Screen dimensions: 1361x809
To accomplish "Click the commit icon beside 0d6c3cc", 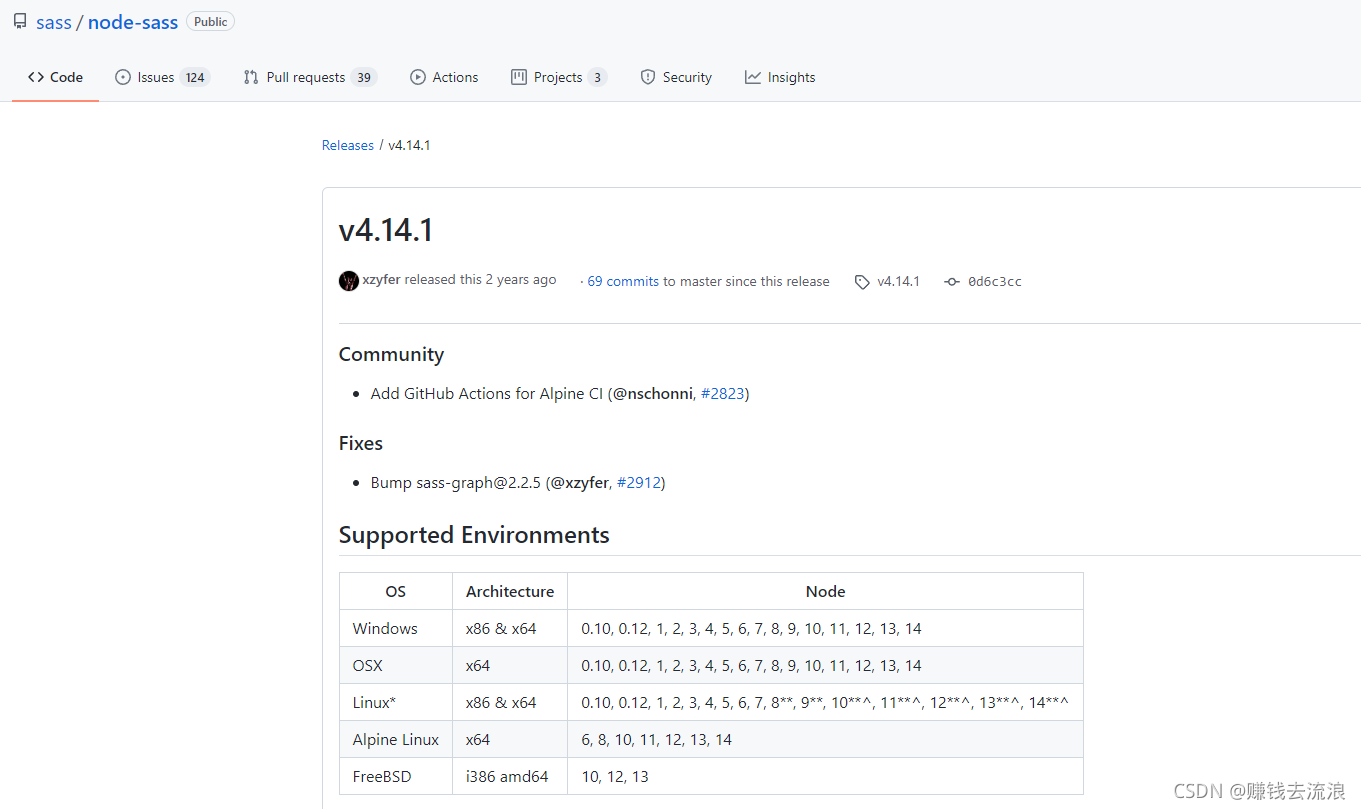I will pyautogui.click(x=952, y=282).
